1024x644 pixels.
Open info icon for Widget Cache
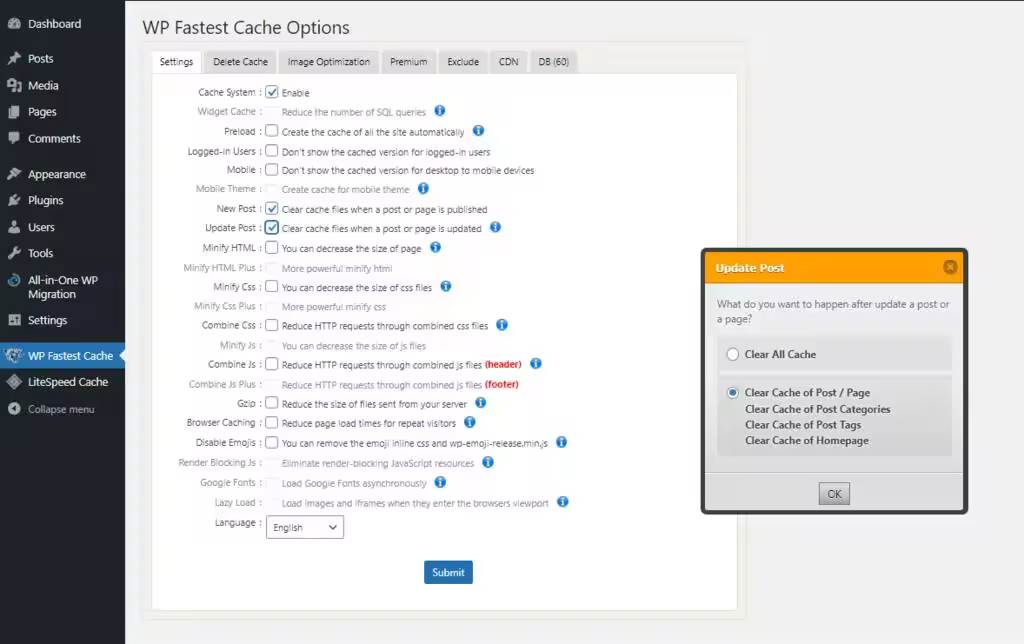point(440,110)
